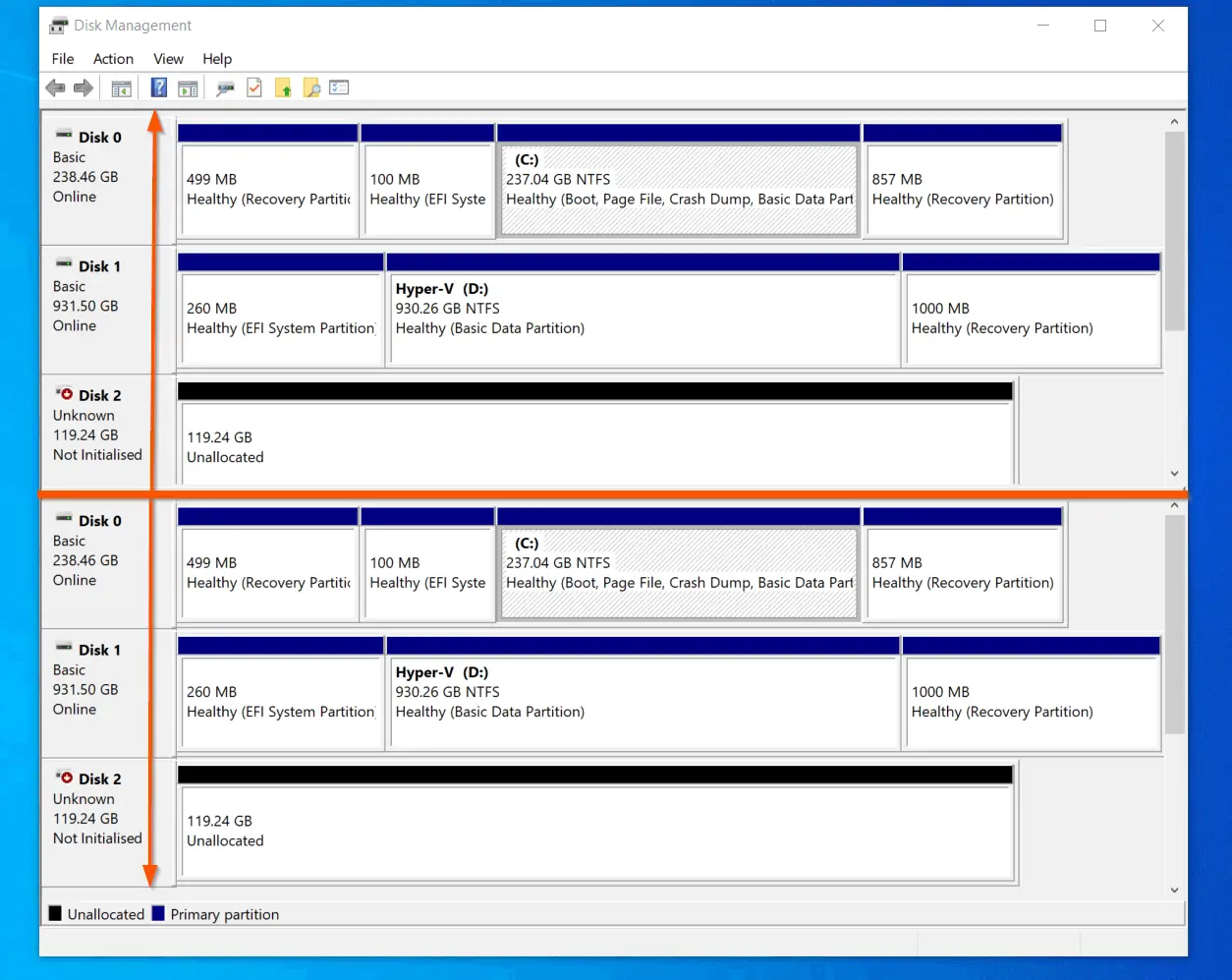The image size is (1232, 980).
Task: Open Help via the blue question-mark icon
Action: click(x=158, y=88)
